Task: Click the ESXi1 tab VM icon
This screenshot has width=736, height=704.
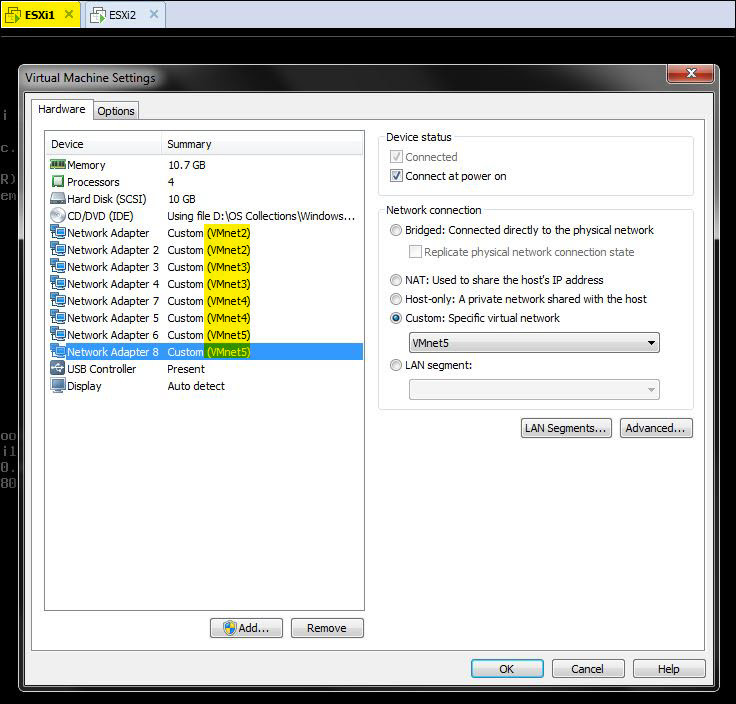Action: [13, 15]
